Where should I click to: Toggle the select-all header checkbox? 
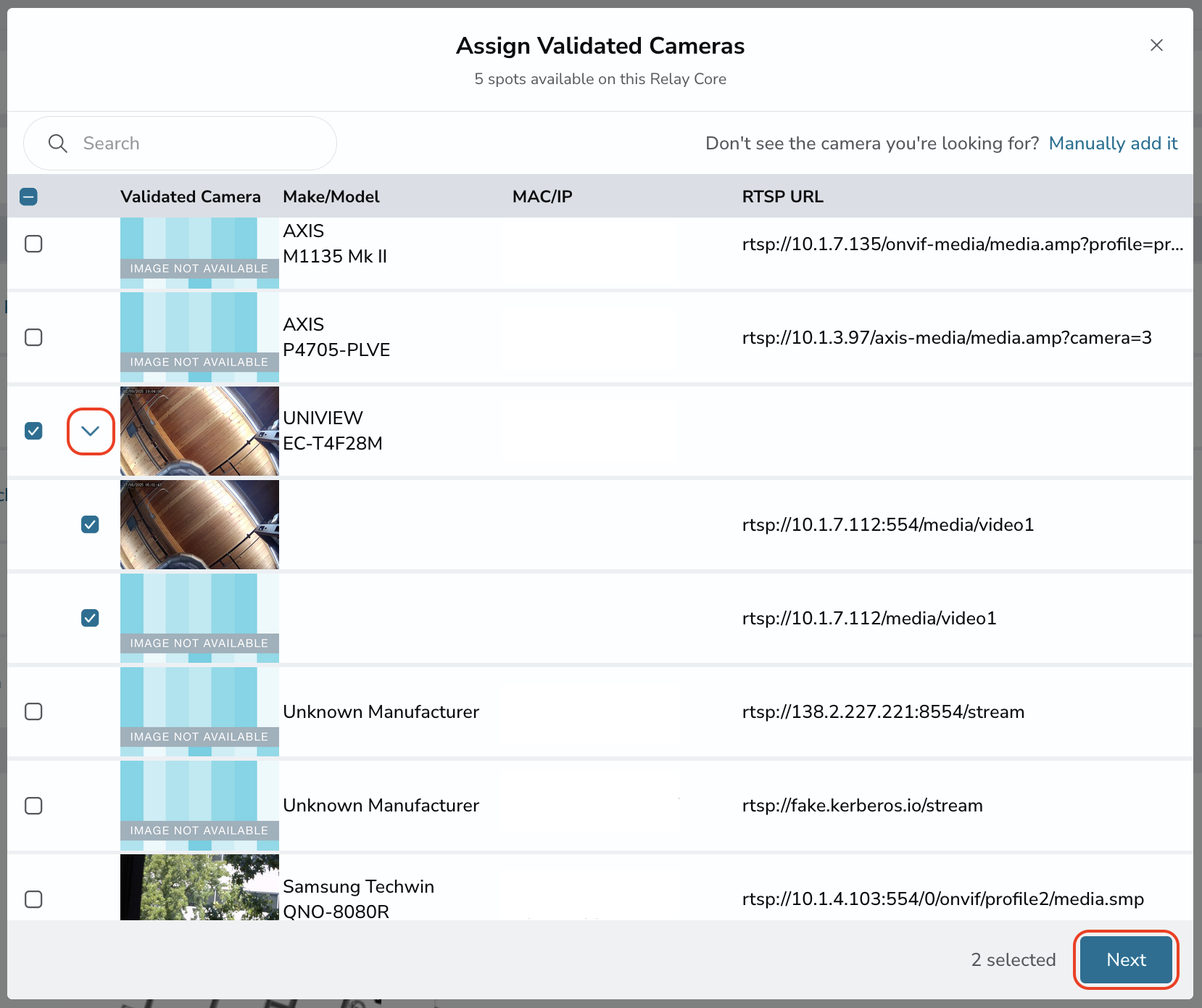tap(28, 197)
